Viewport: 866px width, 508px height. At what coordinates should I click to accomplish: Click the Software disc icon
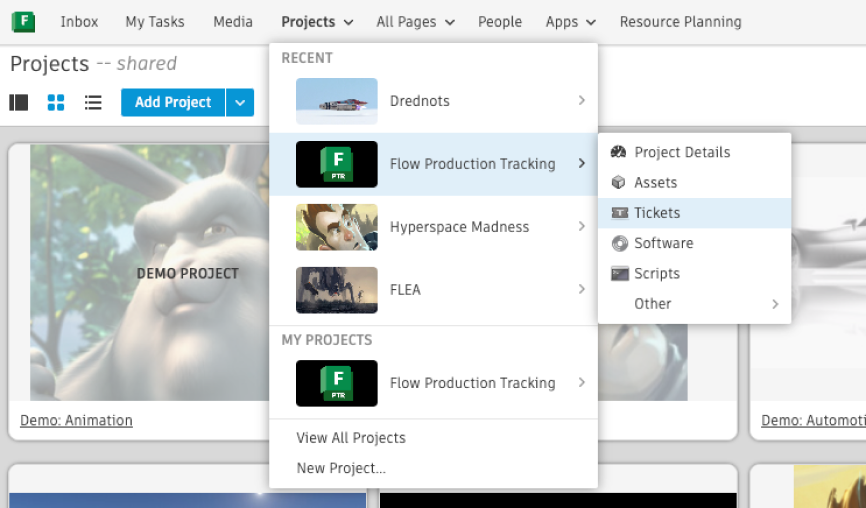[x=620, y=244]
